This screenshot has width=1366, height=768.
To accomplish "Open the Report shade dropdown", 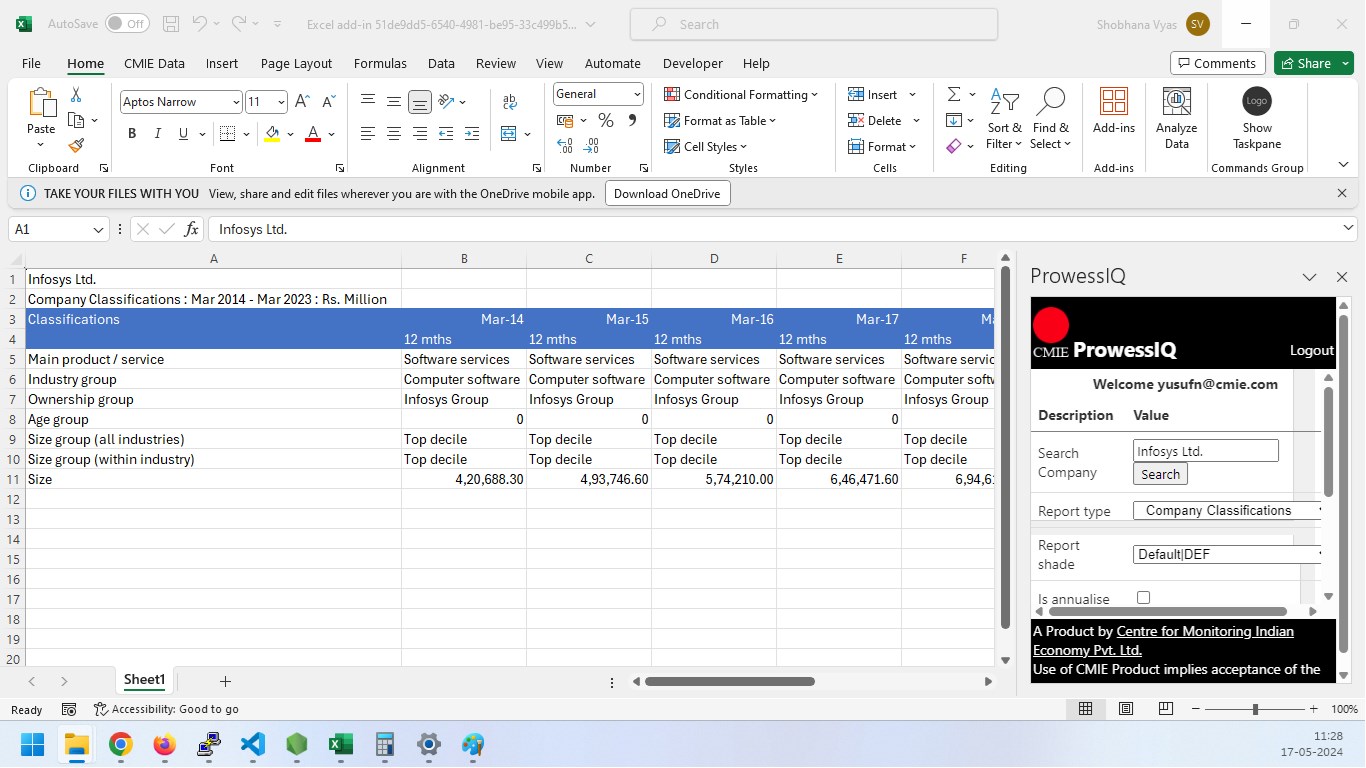I will tap(1229, 554).
